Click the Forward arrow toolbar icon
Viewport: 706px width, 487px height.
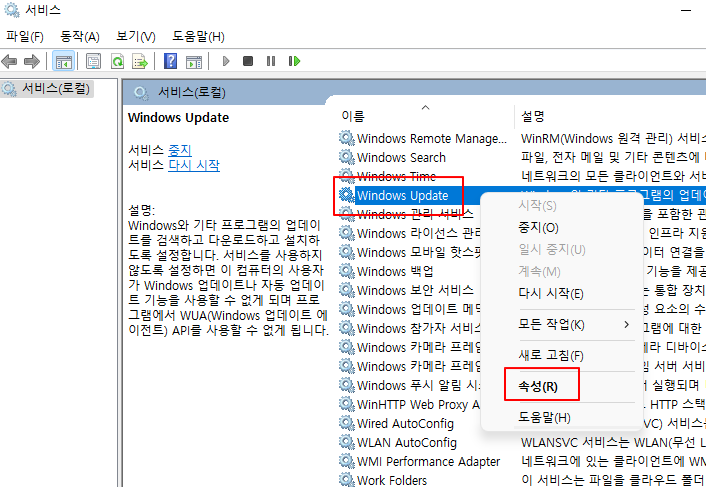point(32,61)
